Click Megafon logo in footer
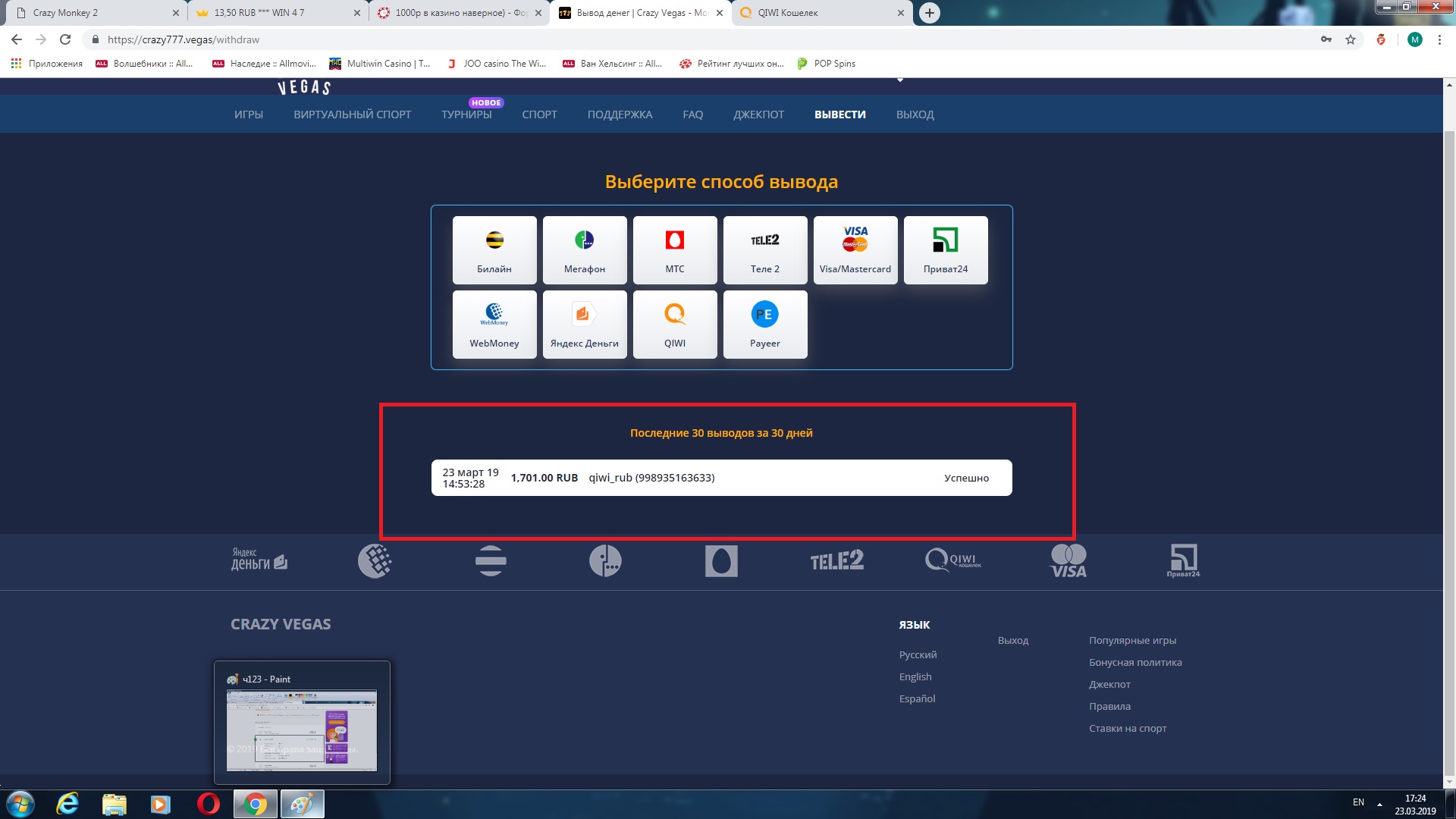 click(605, 561)
